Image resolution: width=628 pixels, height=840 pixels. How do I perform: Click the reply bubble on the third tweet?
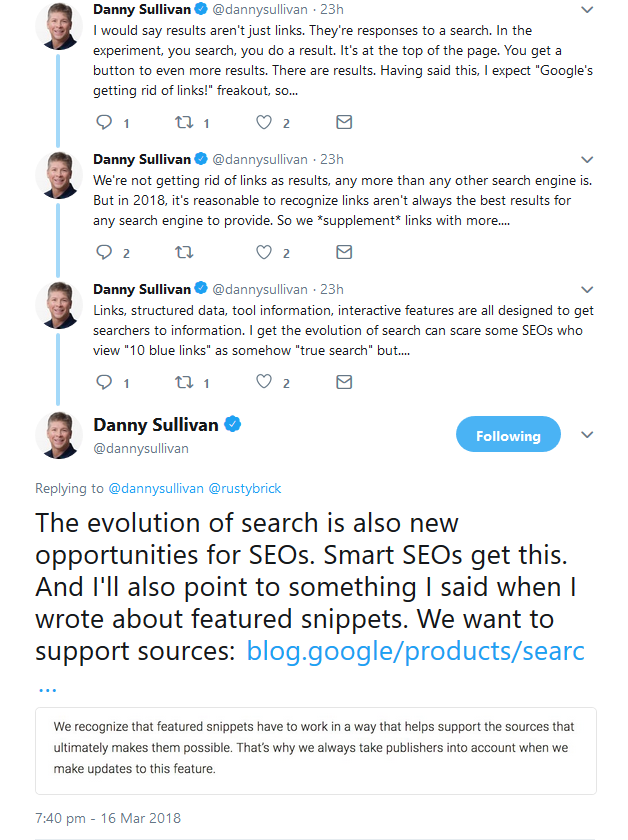click(103, 382)
